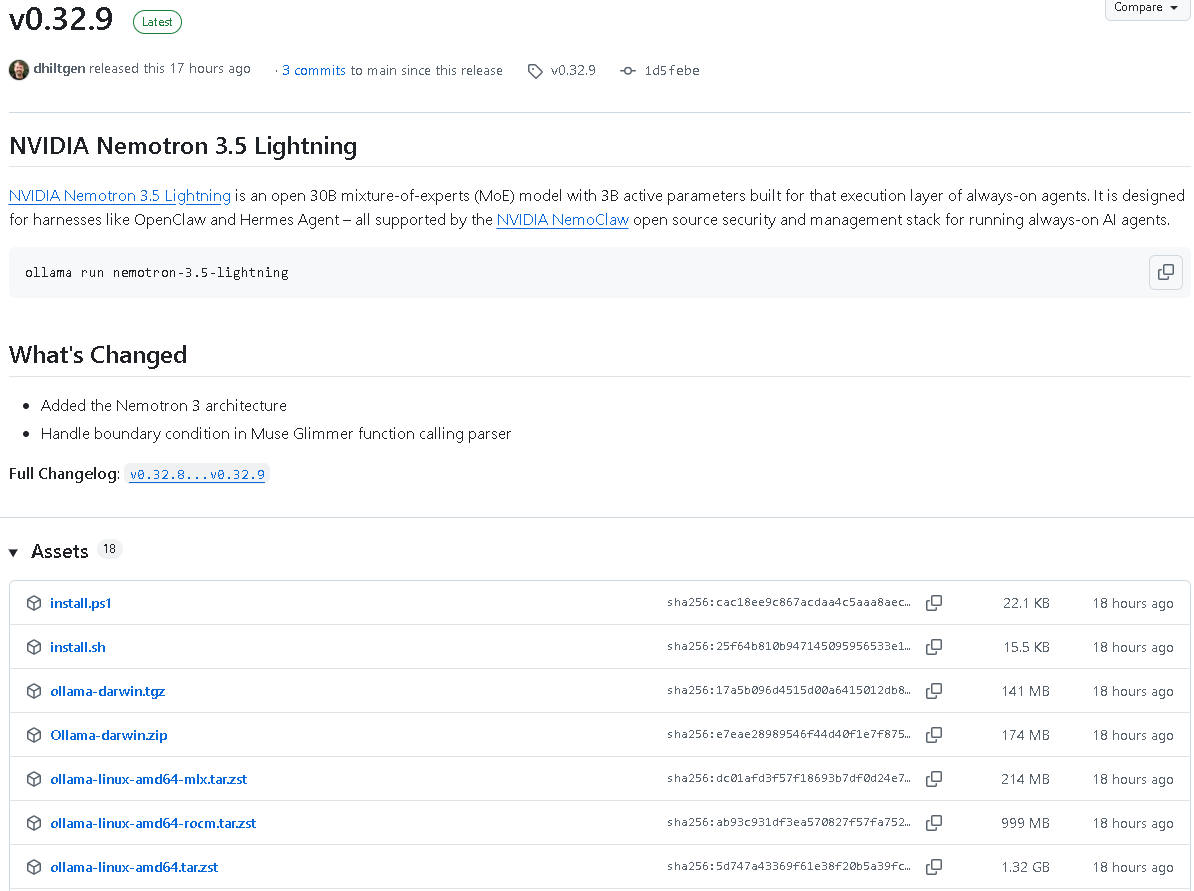The height and width of the screenshot is (891, 1194).
Task: Click the package icon beside install.ps1
Action: 34,603
